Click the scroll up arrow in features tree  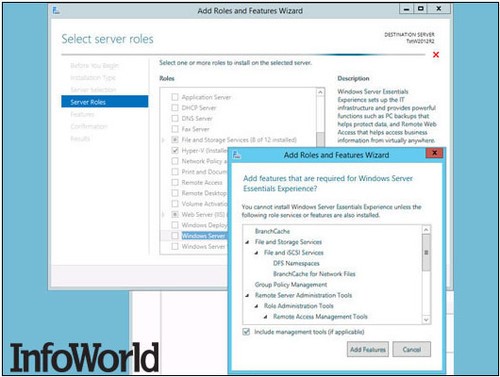pyautogui.click(x=426, y=230)
